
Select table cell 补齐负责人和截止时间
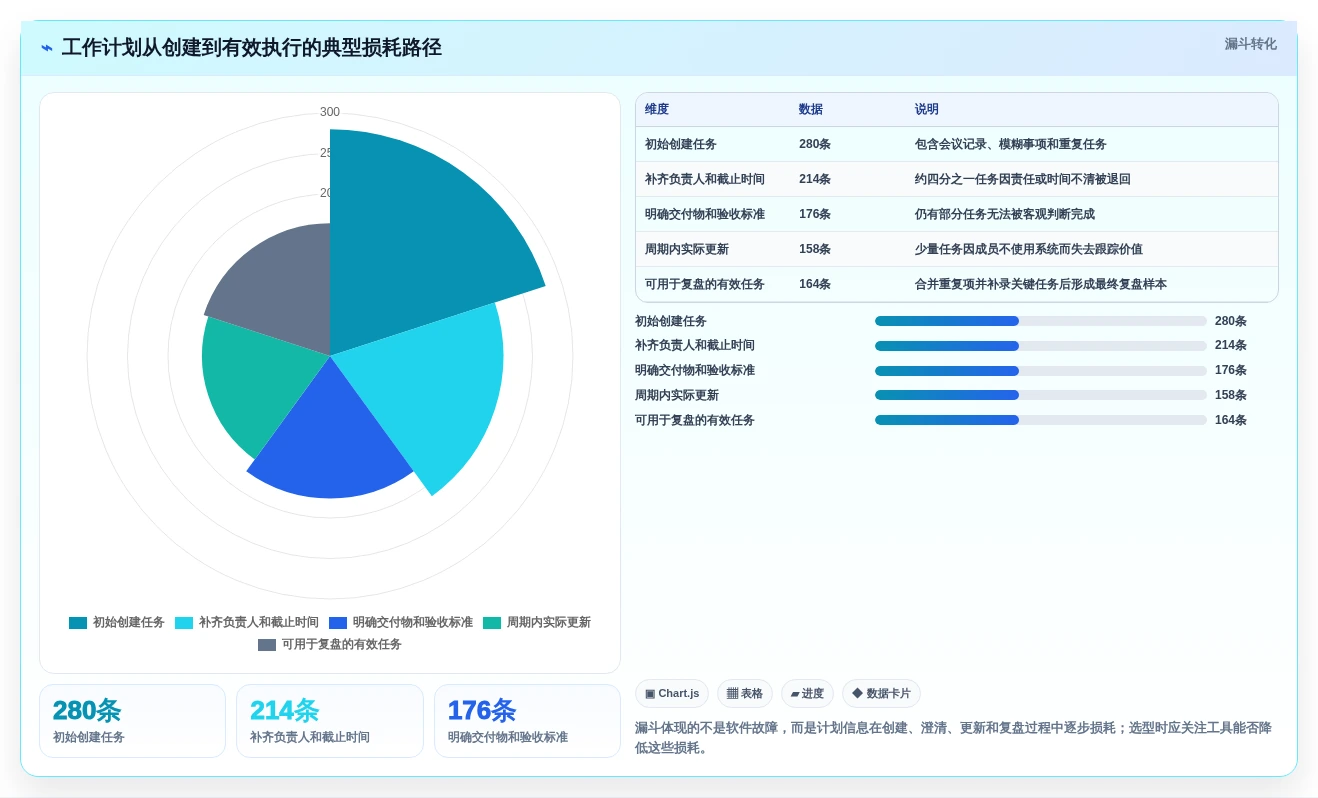[x=705, y=180]
